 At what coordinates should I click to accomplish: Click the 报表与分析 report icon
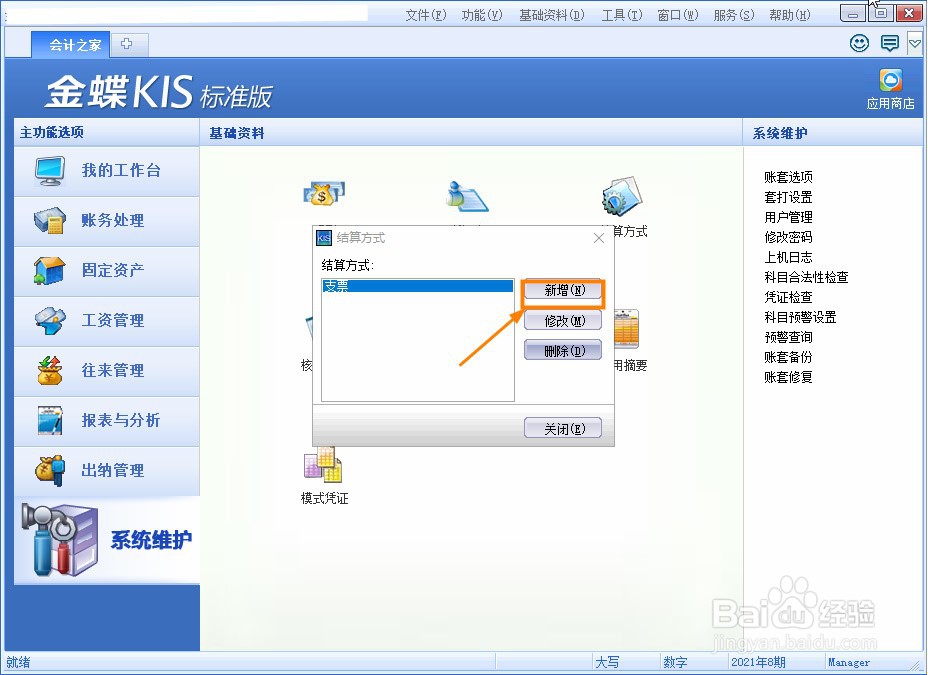pos(50,421)
